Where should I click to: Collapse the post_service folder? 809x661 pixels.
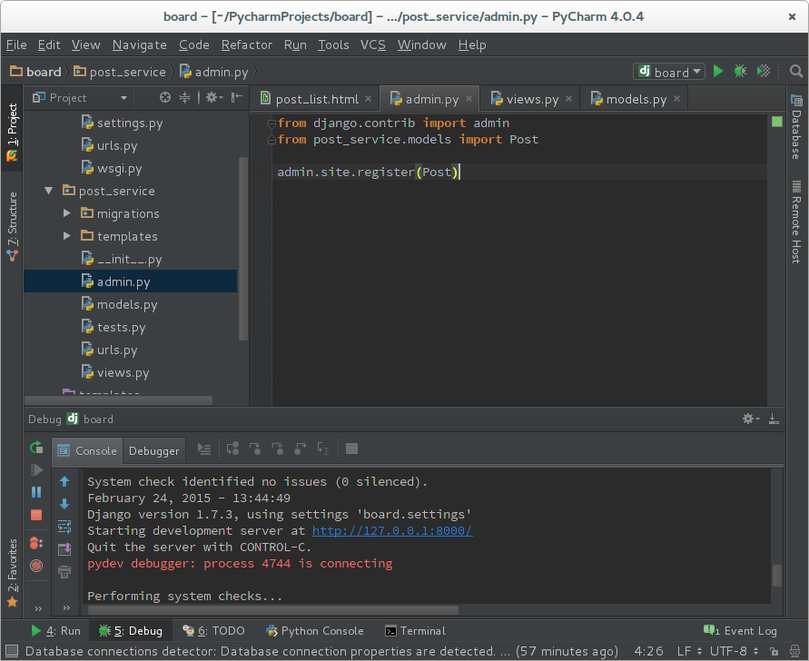(48, 190)
